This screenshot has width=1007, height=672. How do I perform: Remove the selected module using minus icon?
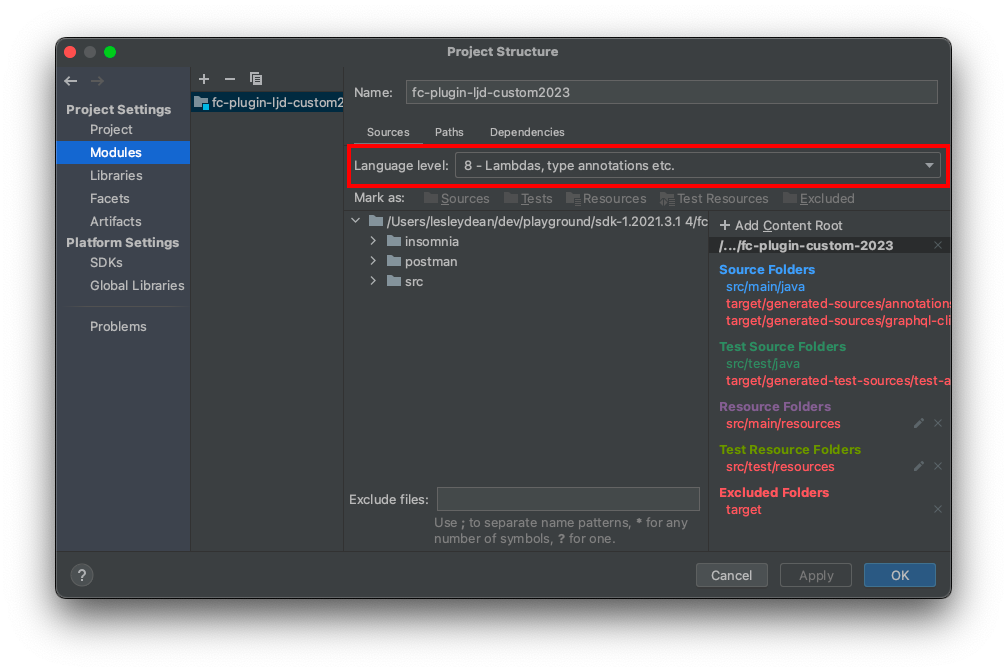(229, 78)
